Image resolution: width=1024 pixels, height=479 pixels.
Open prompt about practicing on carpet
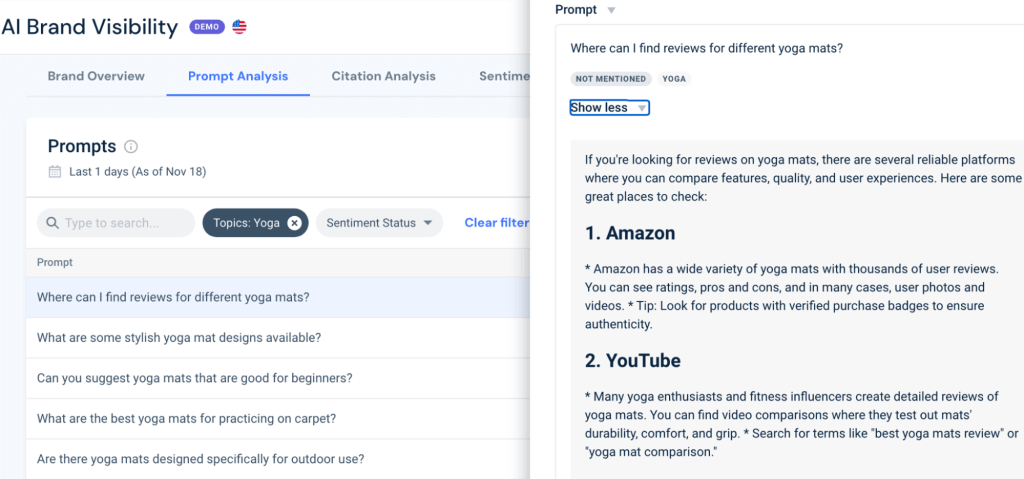click(186, 419)
